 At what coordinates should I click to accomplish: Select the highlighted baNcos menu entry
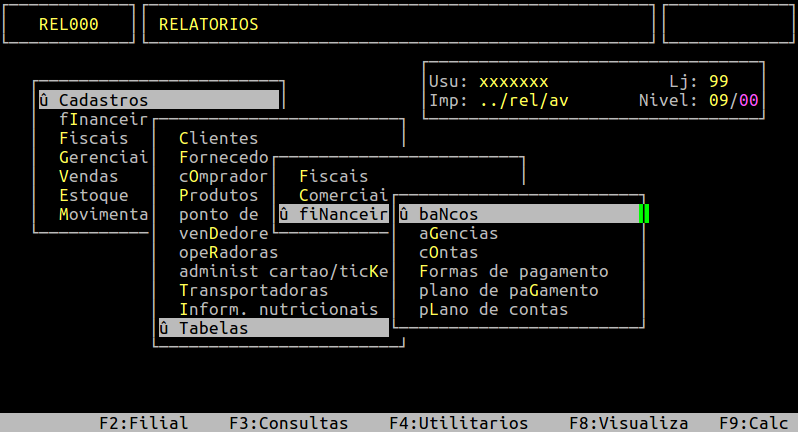[518, 214]
